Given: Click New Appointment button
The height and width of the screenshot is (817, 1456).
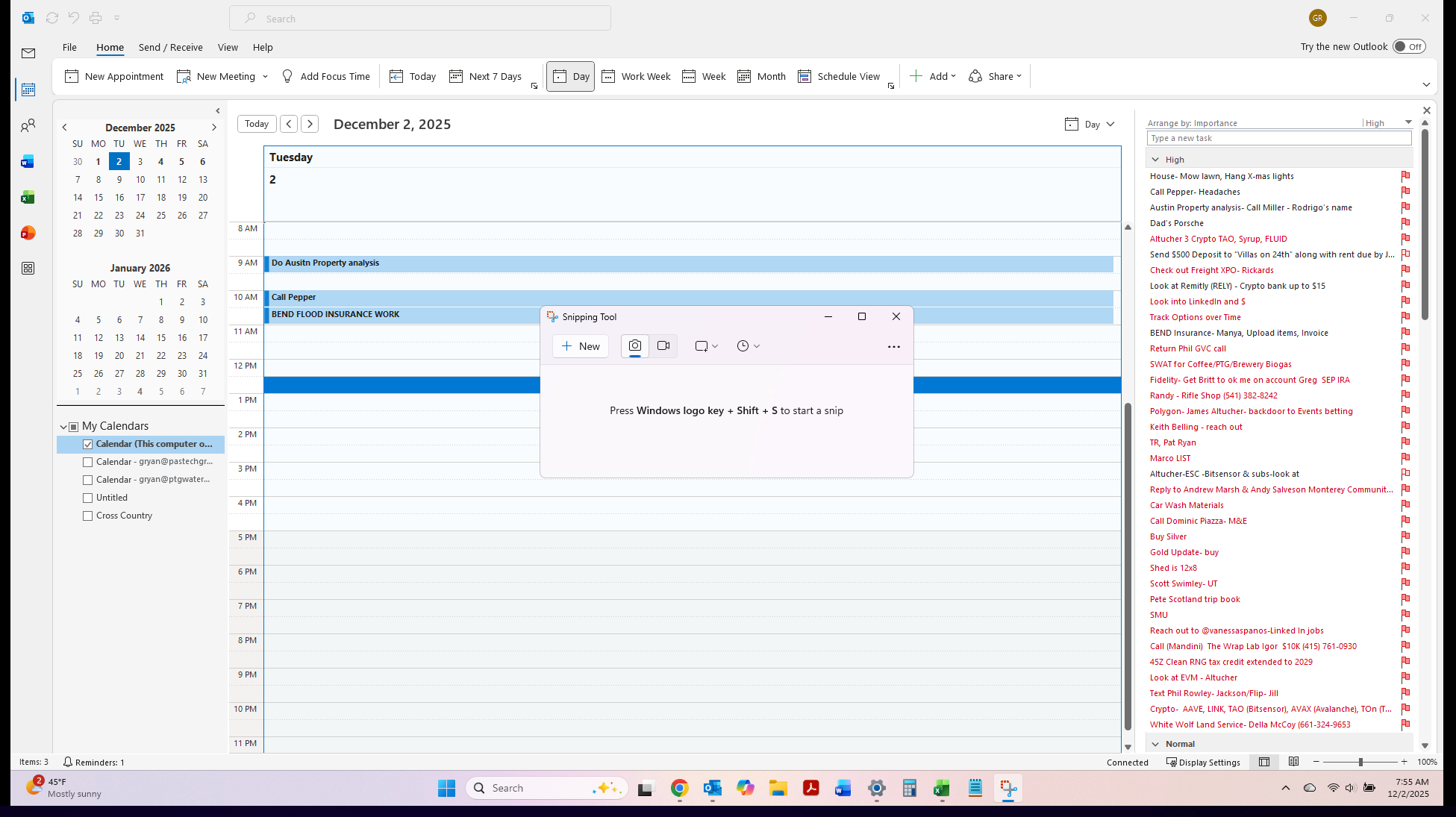Looking at the screenshot, I should [114, 76].
